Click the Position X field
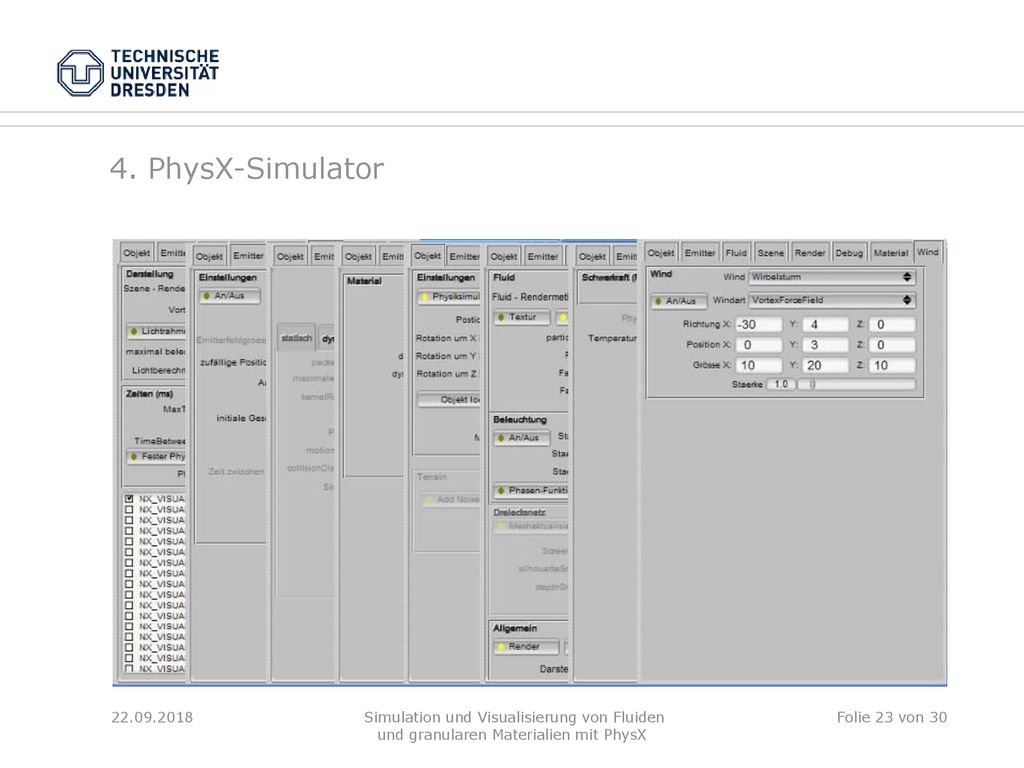This screenshot has width=1024, height=768. pos(758,345)
